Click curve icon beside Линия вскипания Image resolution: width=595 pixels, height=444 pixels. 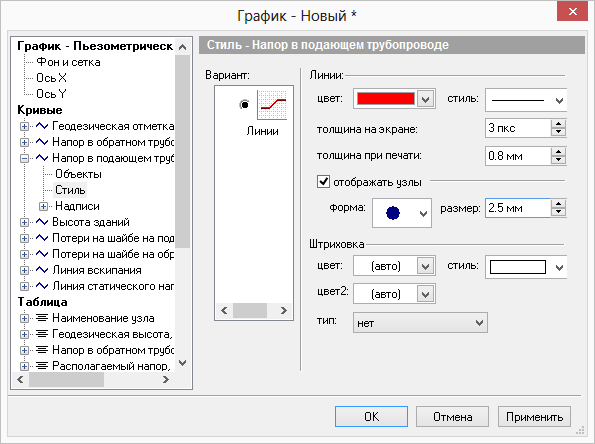point(42,270)
